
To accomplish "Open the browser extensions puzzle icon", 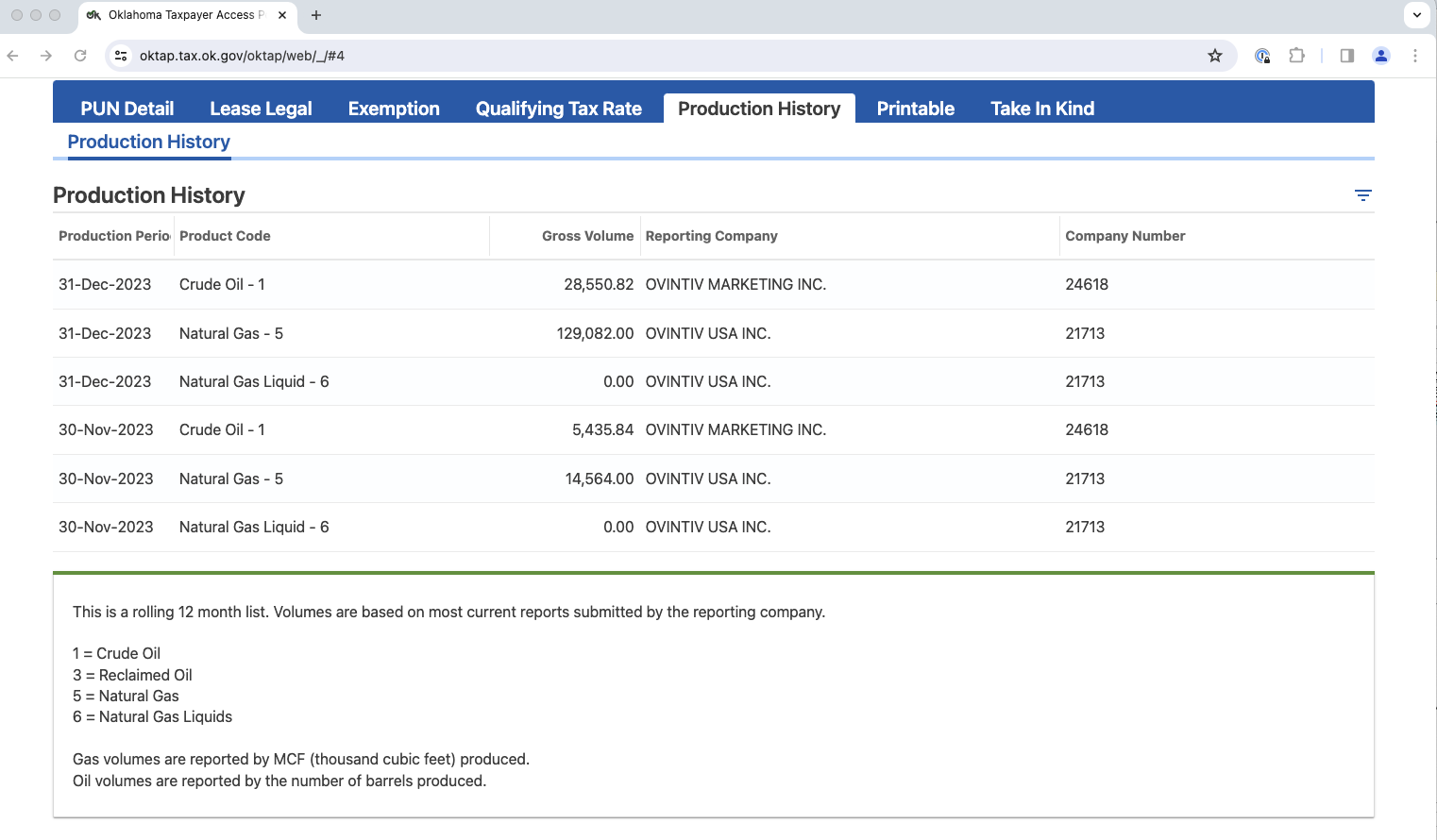I will pyautogui.click(x=1296, y=56).
